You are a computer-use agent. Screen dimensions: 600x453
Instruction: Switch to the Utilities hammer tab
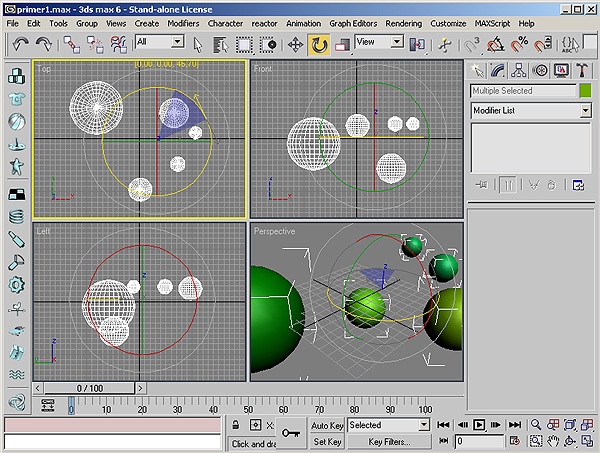coord(581,69)
